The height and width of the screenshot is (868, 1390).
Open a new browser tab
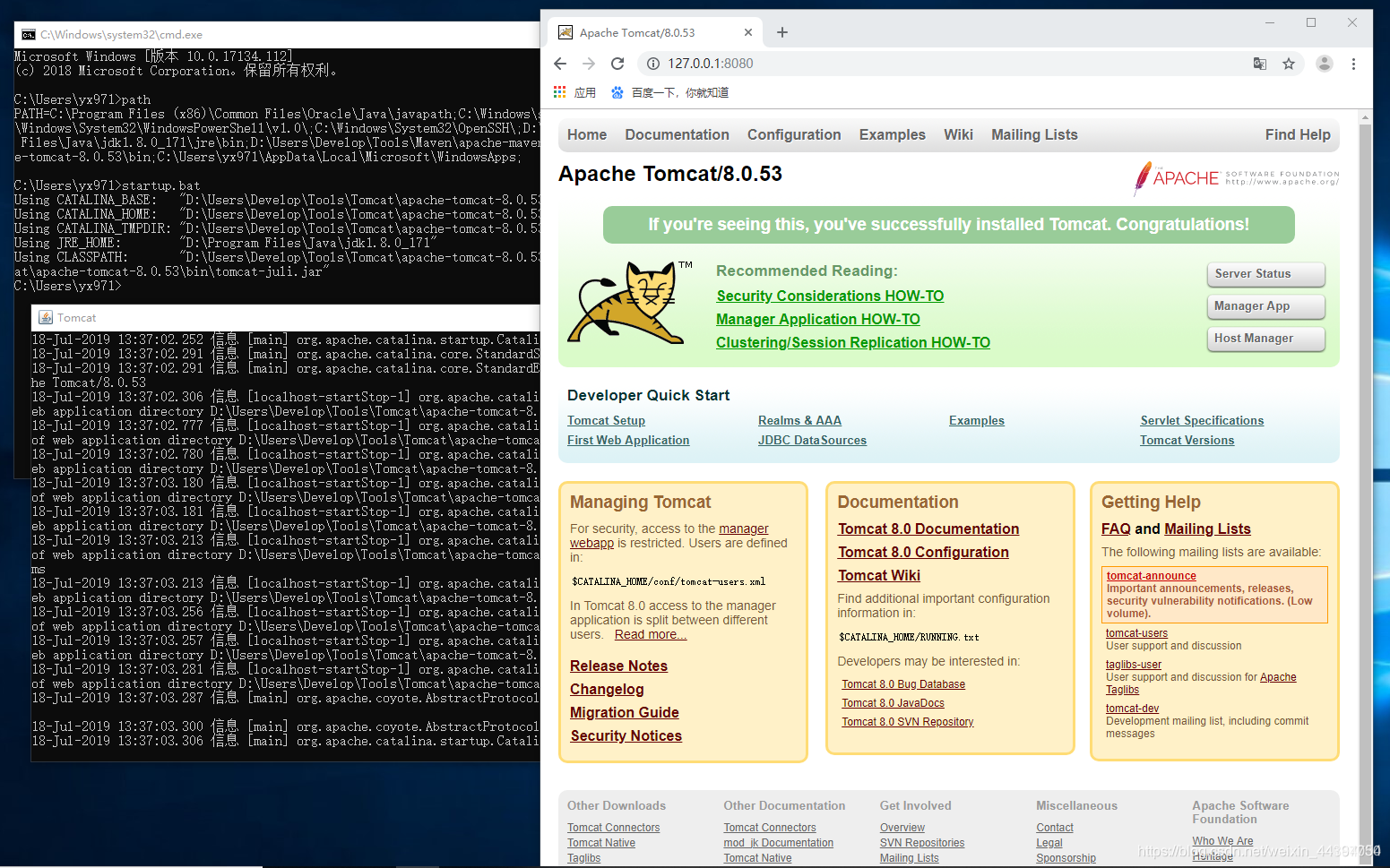[782, 32]
